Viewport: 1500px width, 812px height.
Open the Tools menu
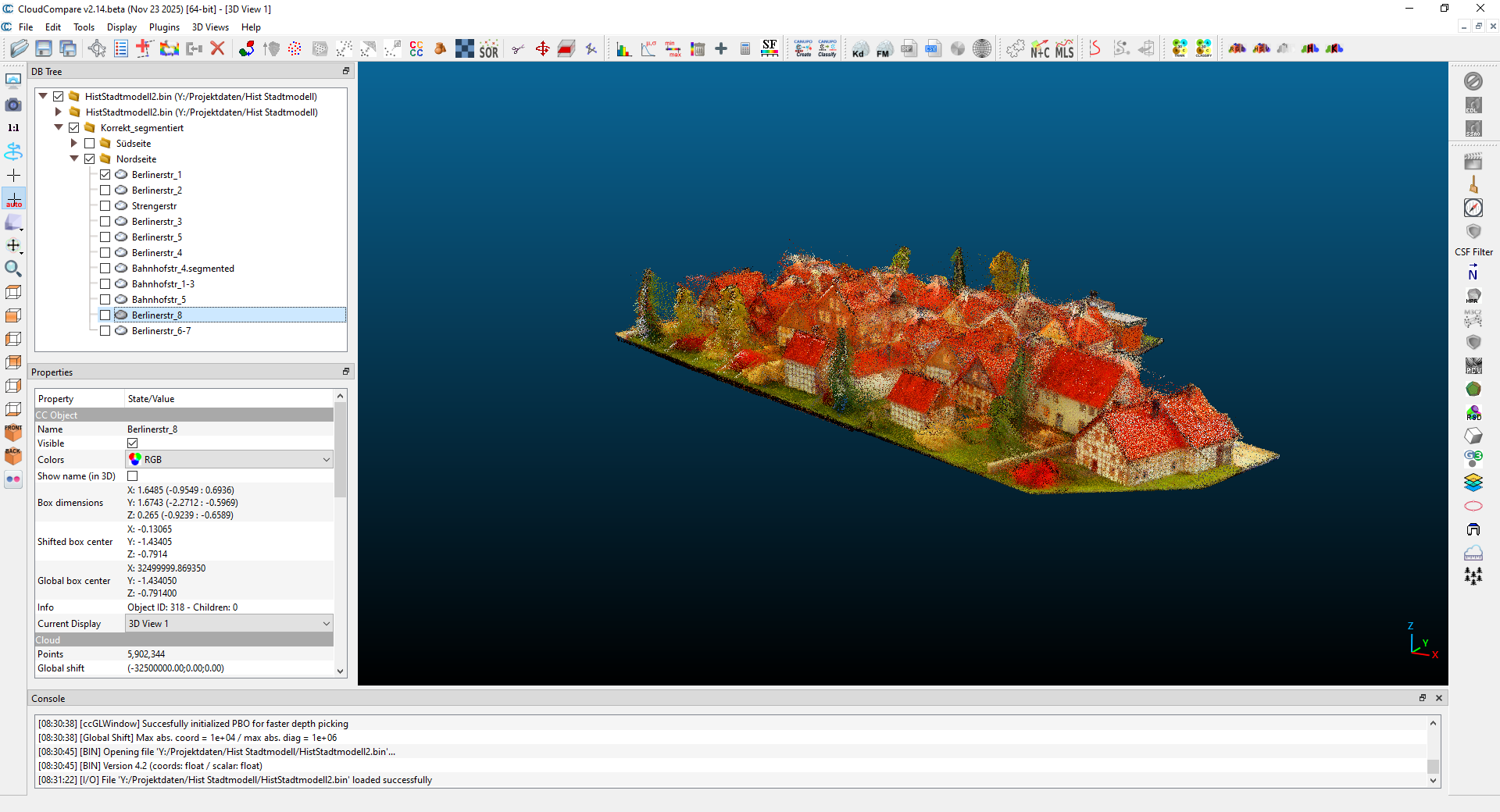click(x=84, y=27)
